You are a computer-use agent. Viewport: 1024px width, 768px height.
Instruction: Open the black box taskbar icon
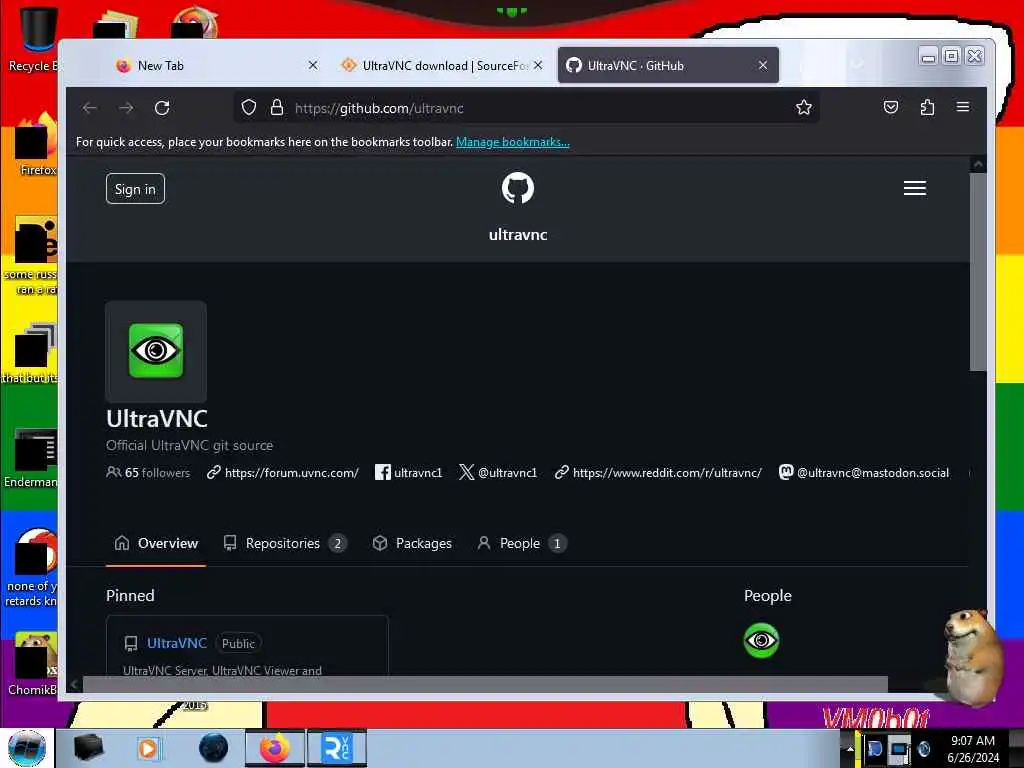[89, 748]
